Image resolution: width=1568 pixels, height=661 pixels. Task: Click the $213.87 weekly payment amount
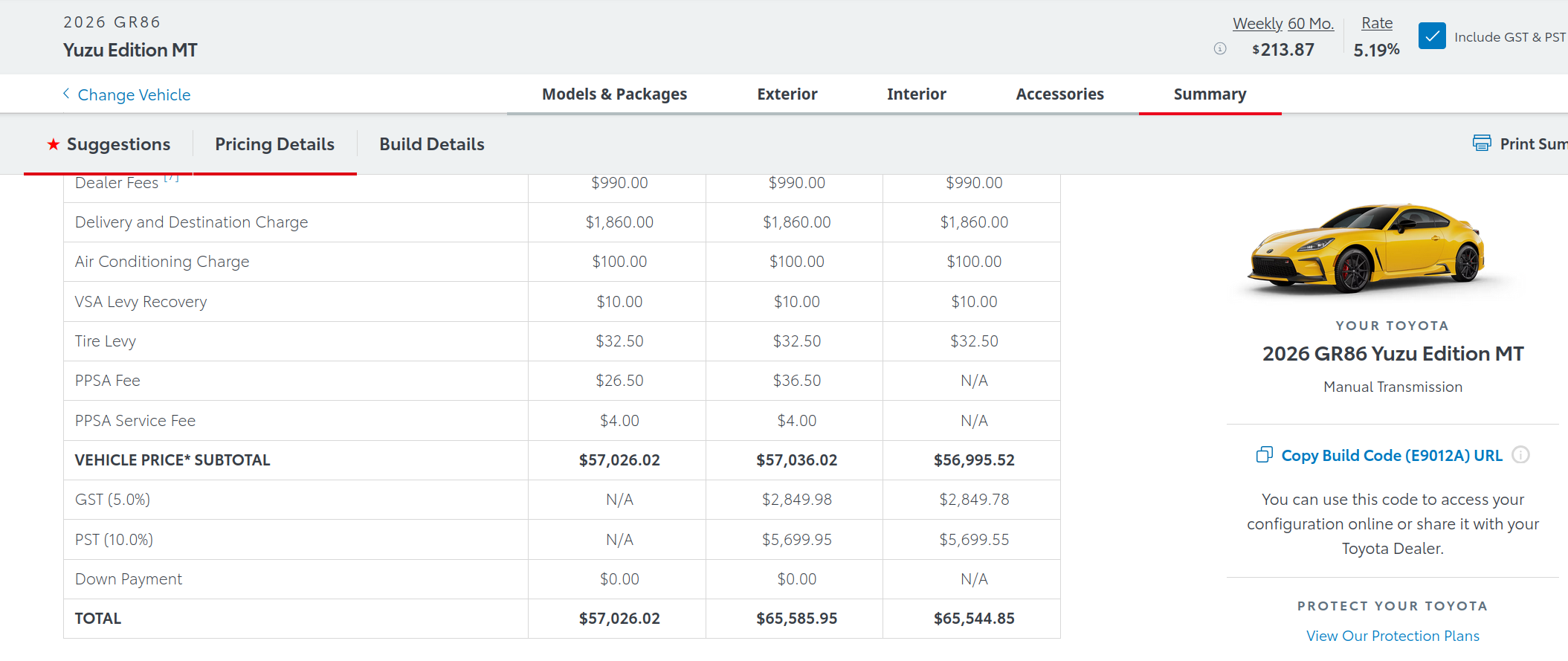pyautogui.click(x=1283, y=50)
